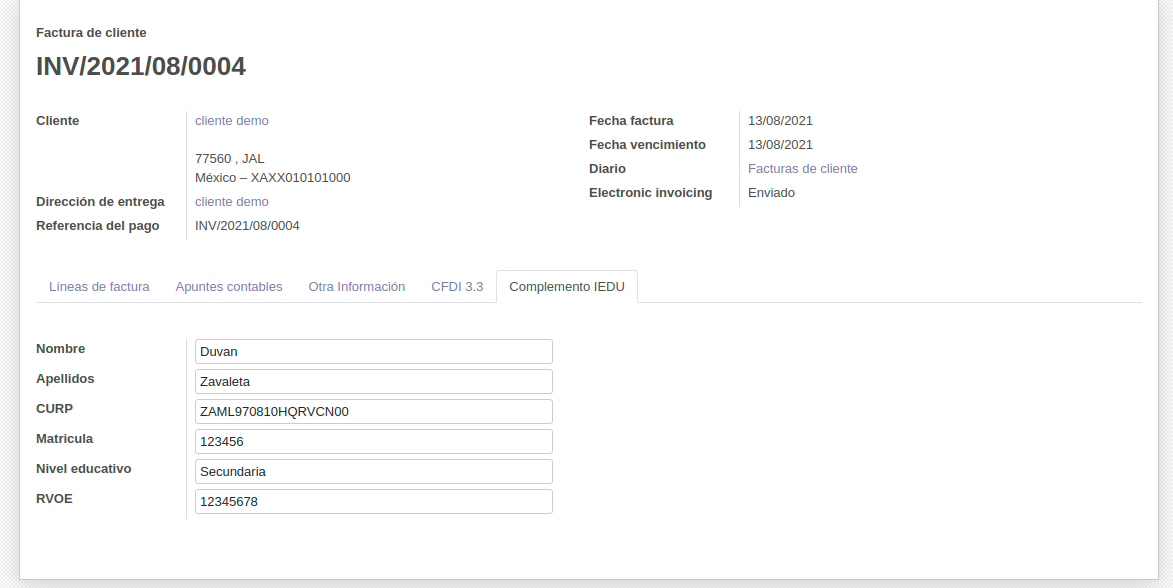Click the Enviado electronic invoicing status
The image size is (1173, 588).
771,193
